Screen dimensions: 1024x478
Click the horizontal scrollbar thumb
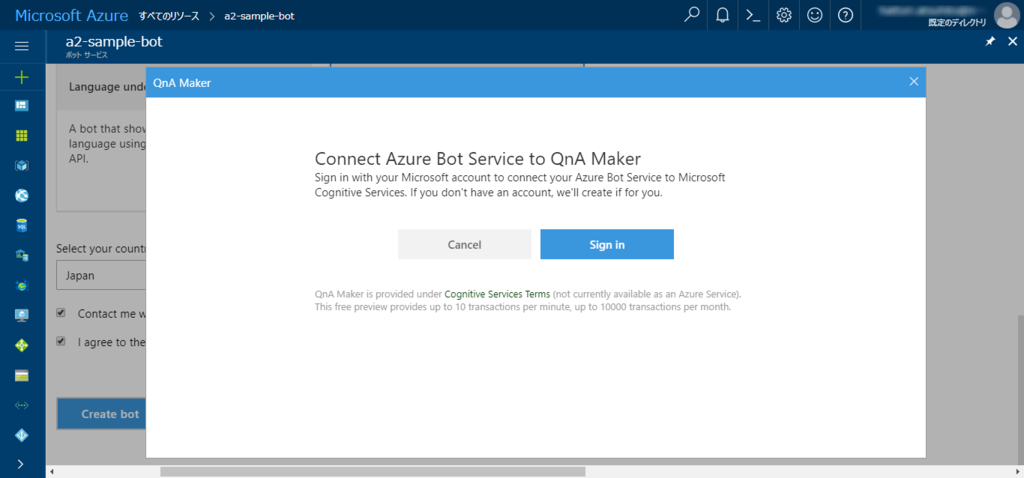point(373,471)
